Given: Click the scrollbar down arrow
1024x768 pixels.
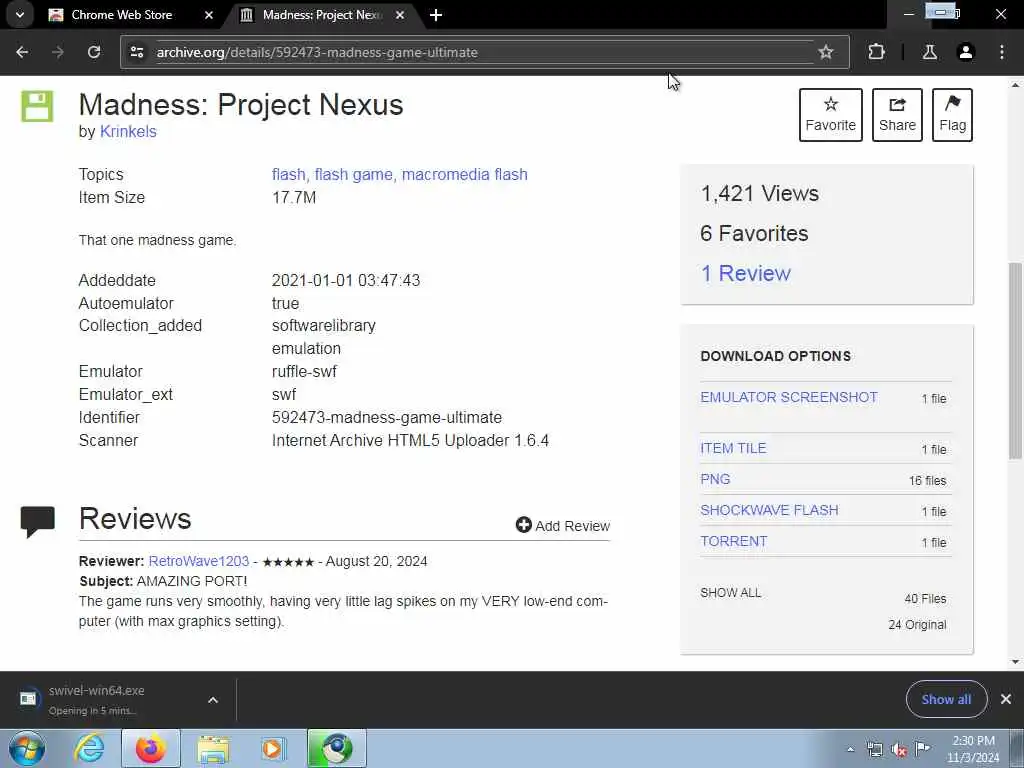Looking at the screenshot, I should pyautogui.click(x=1015, y=662).
